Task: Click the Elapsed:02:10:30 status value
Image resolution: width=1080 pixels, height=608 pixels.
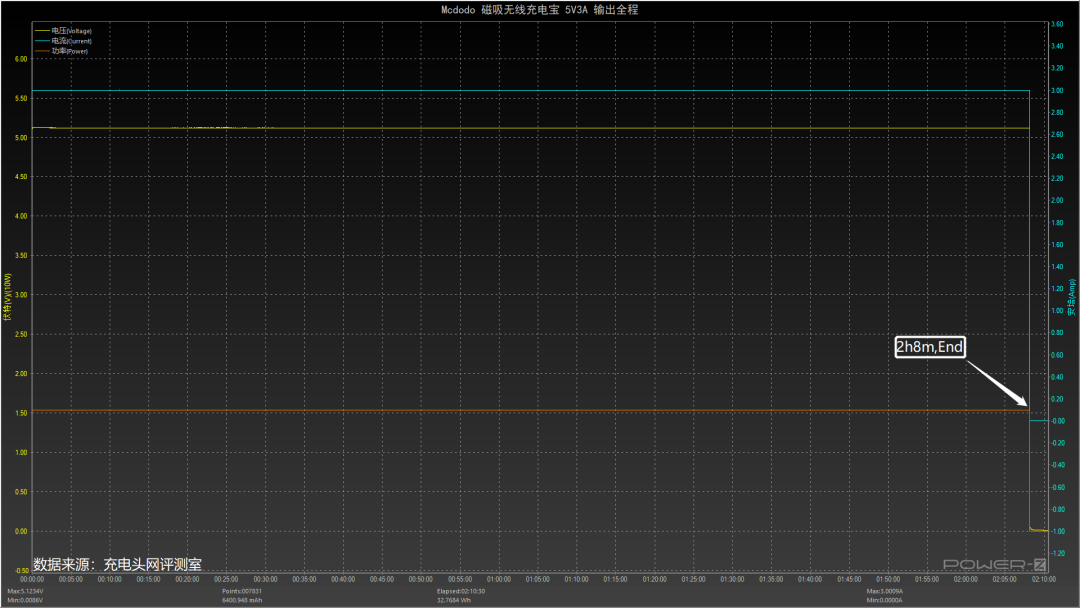Action: point(461,591)
